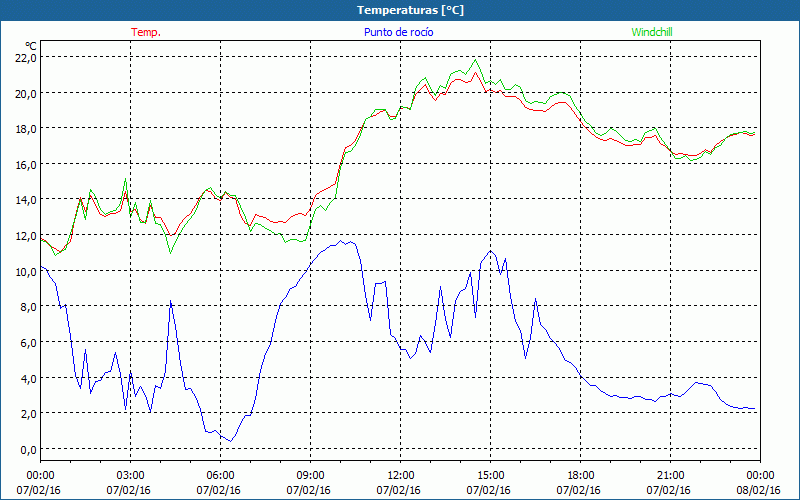Click the 18,0 y-axis value
The width and height of the screenshot is (800, 500).
pos(26,129)
